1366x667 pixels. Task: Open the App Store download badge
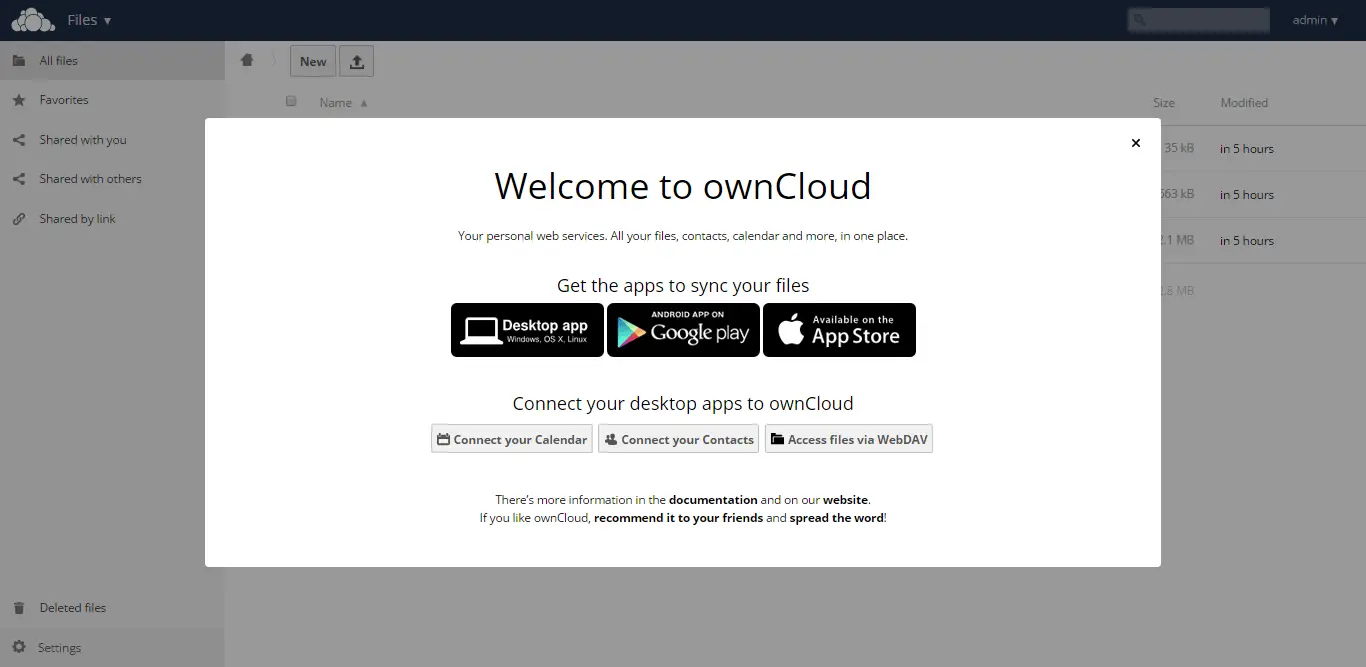pos(839,330)
